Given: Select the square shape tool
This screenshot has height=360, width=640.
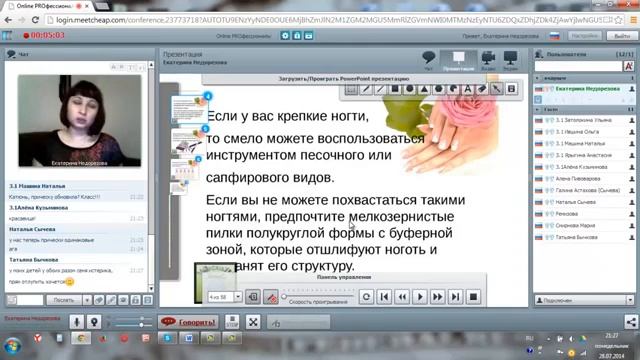Looking at the screenshot, I should pos(395,89).
